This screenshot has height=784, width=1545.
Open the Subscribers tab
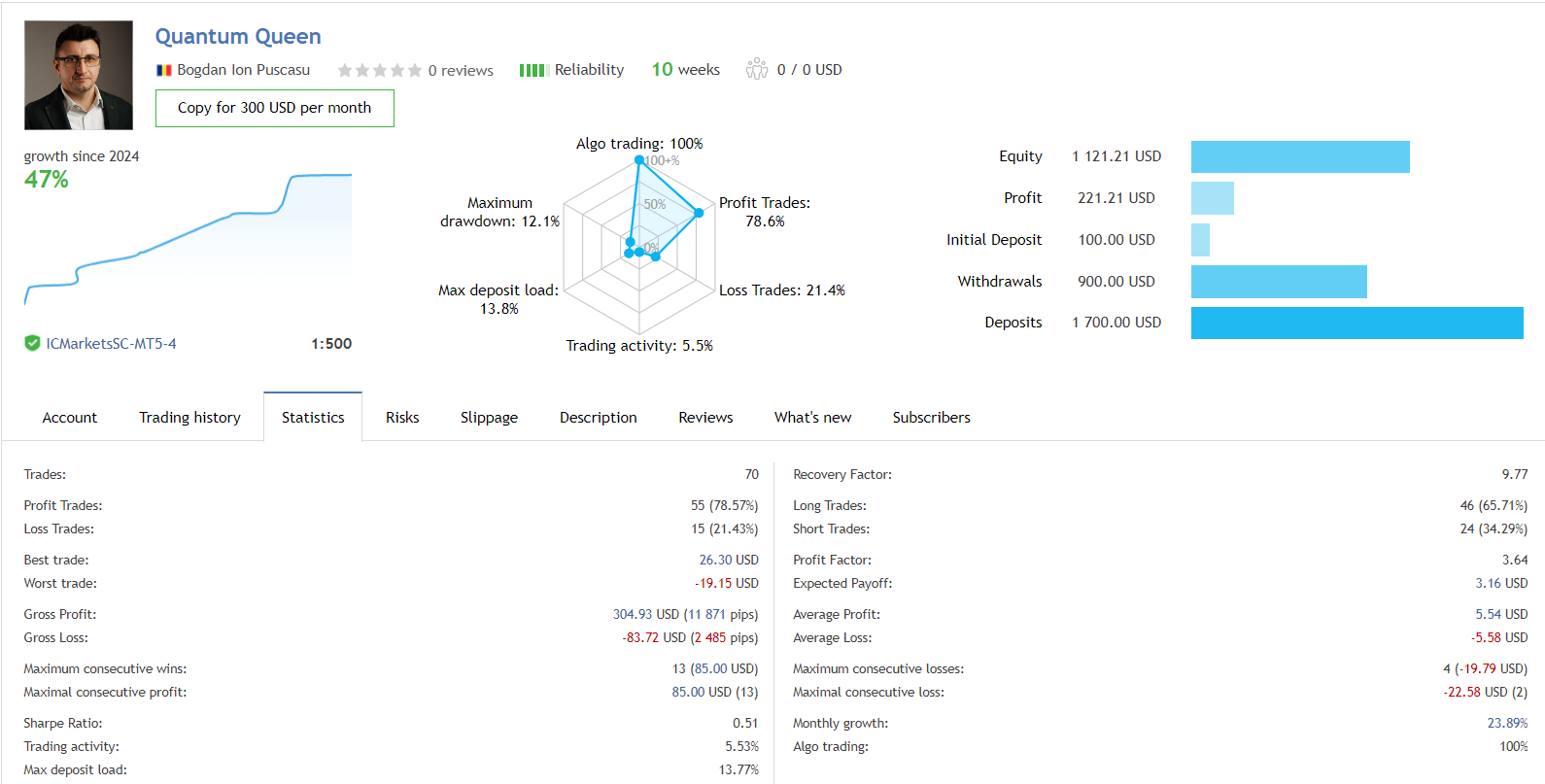[x=931, y=418]
